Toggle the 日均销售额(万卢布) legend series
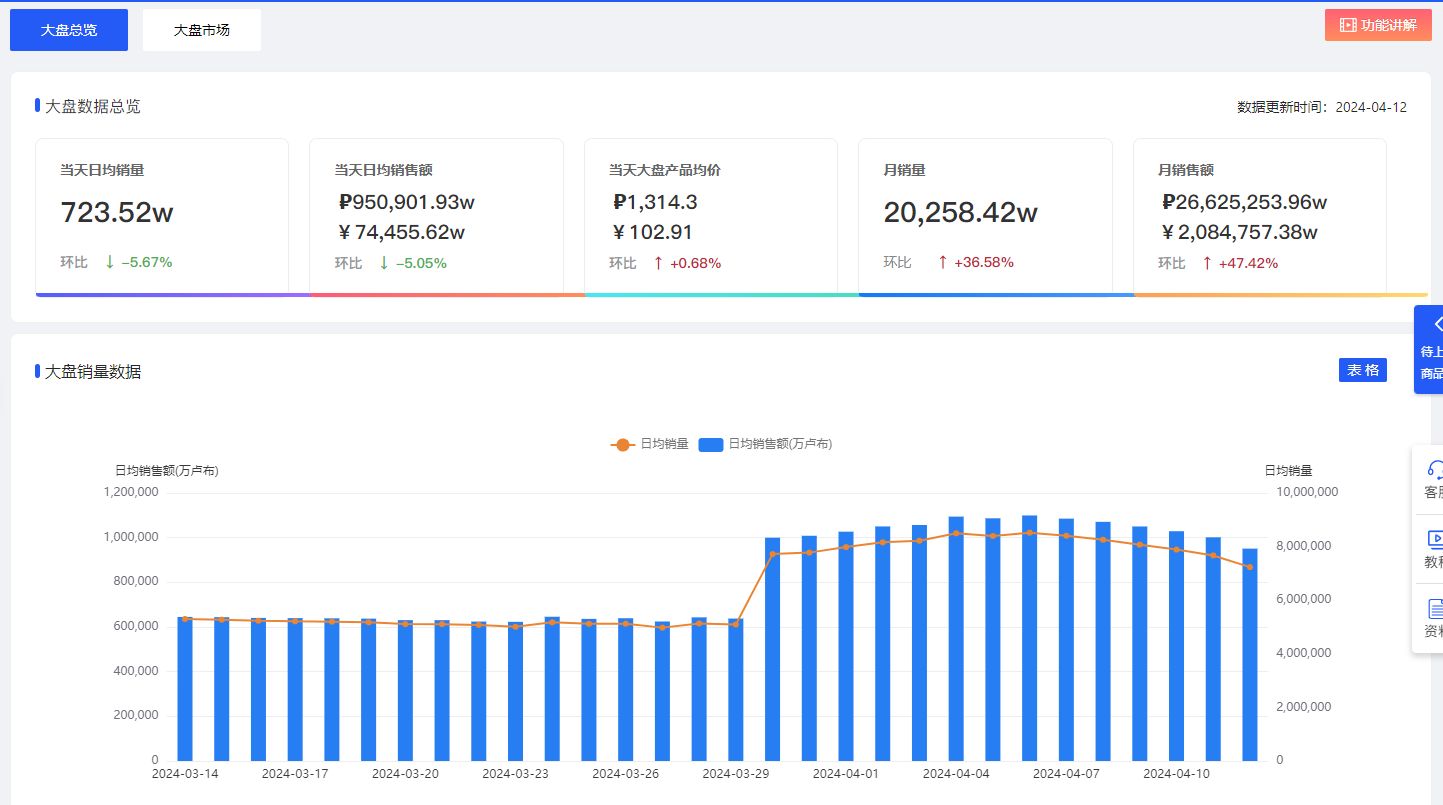 point(765,444)
